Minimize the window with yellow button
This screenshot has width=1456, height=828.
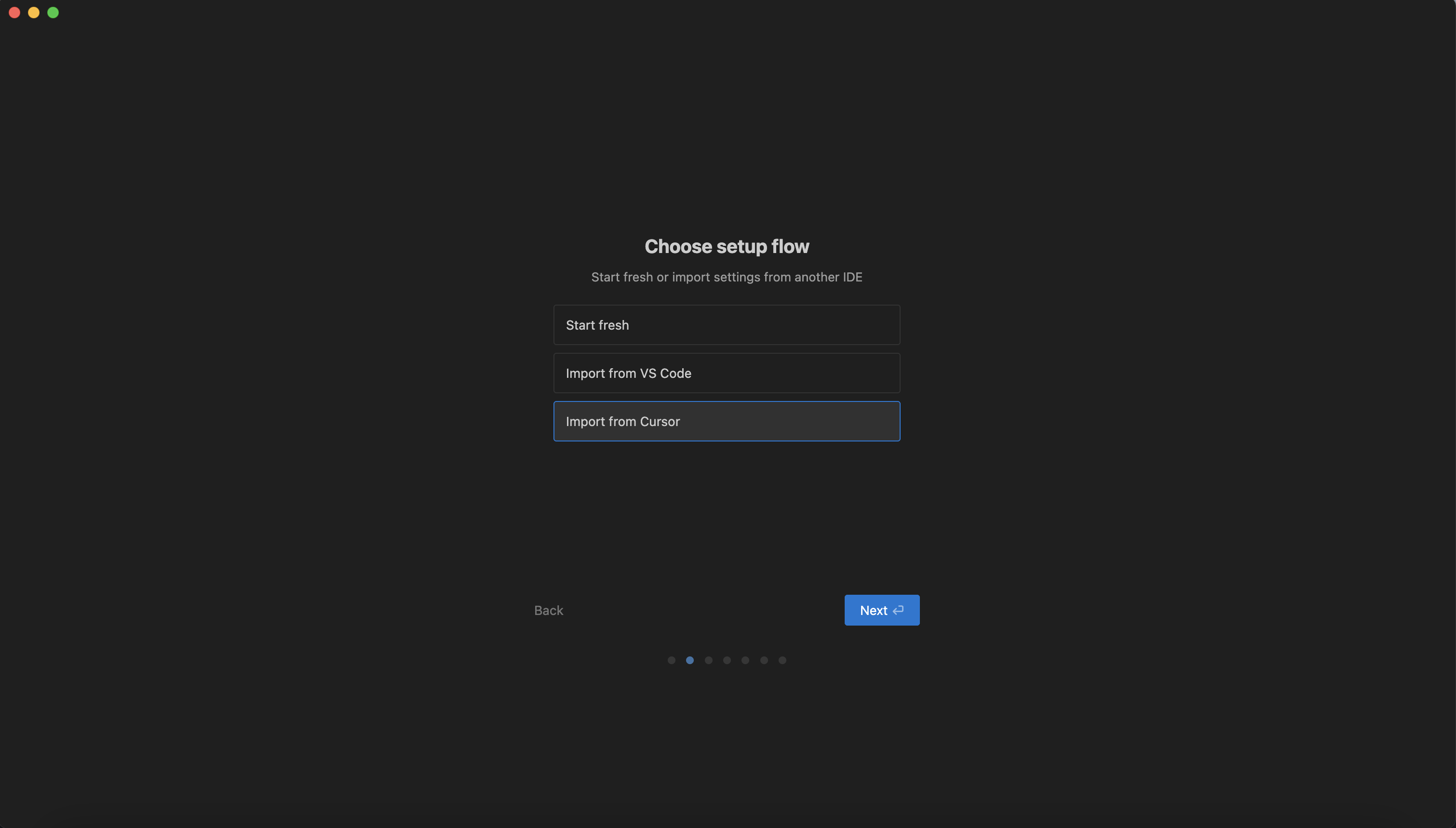coord(34,13)
